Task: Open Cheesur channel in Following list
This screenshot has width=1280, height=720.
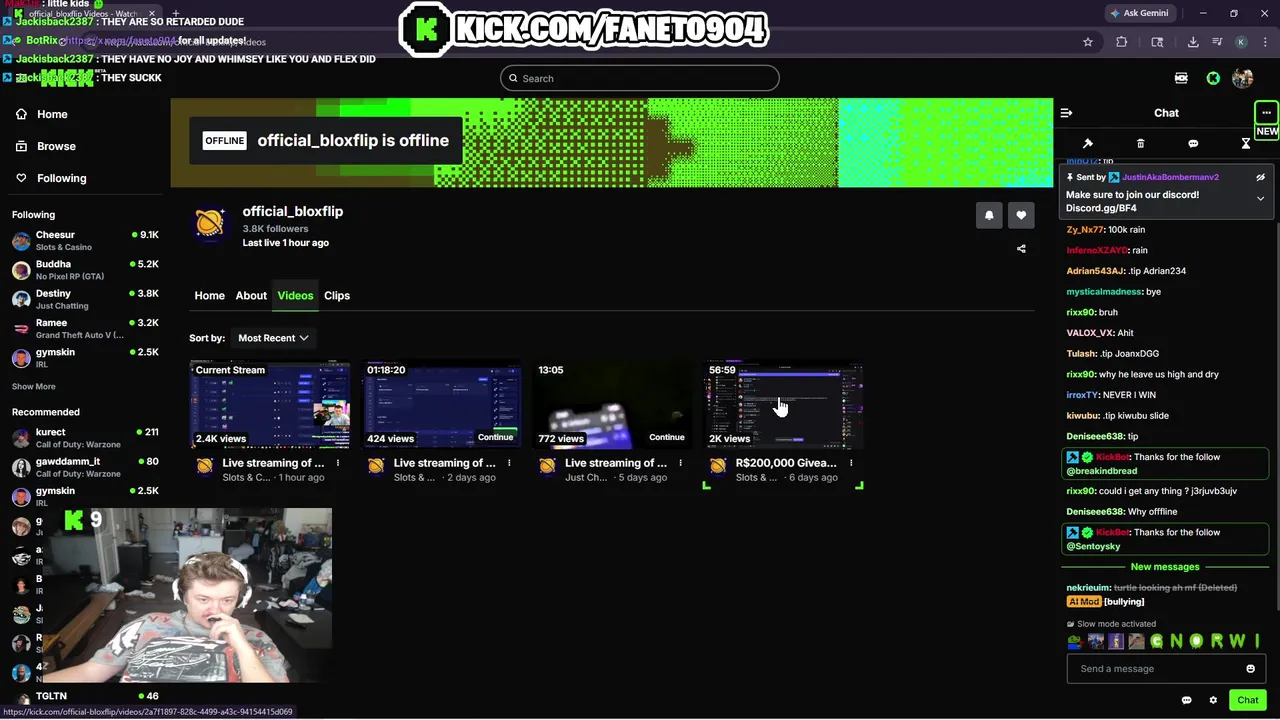Action: [x=84, y=240]
